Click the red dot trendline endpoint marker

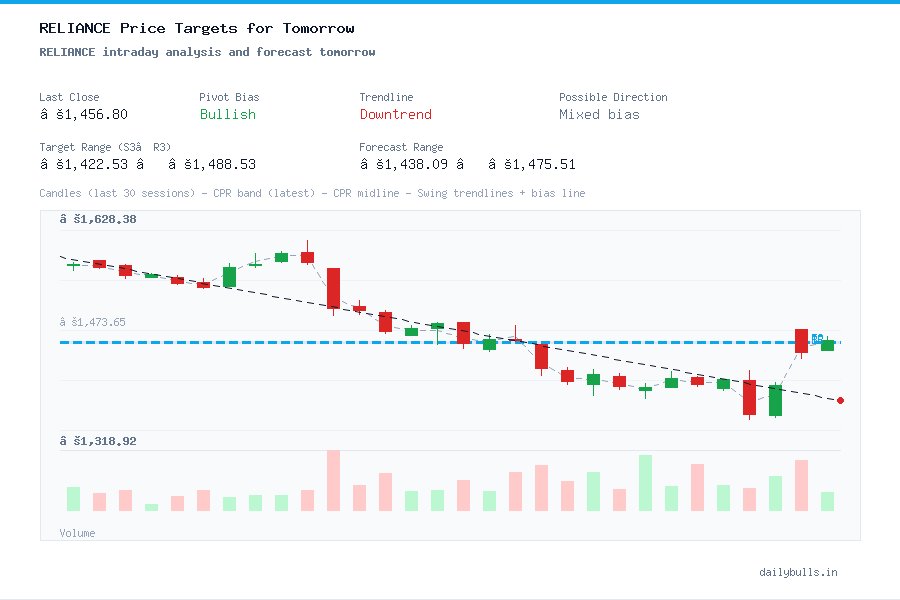click(x=841, y=400)
